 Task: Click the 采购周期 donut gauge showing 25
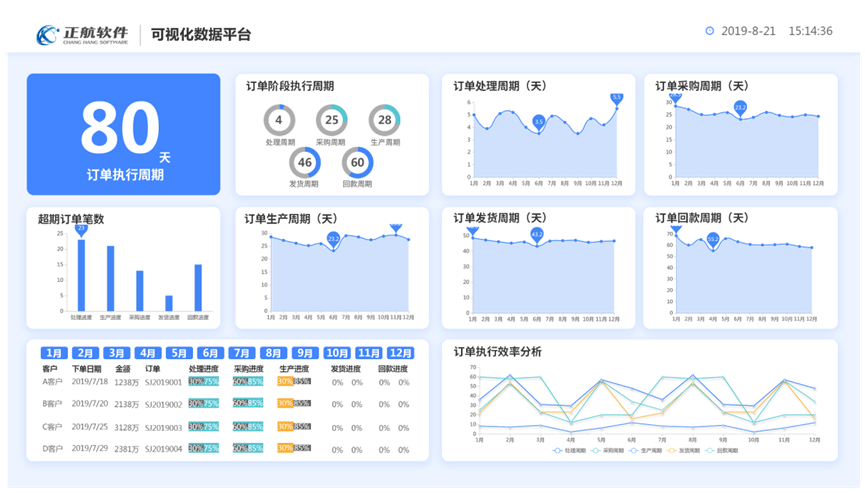332,120
